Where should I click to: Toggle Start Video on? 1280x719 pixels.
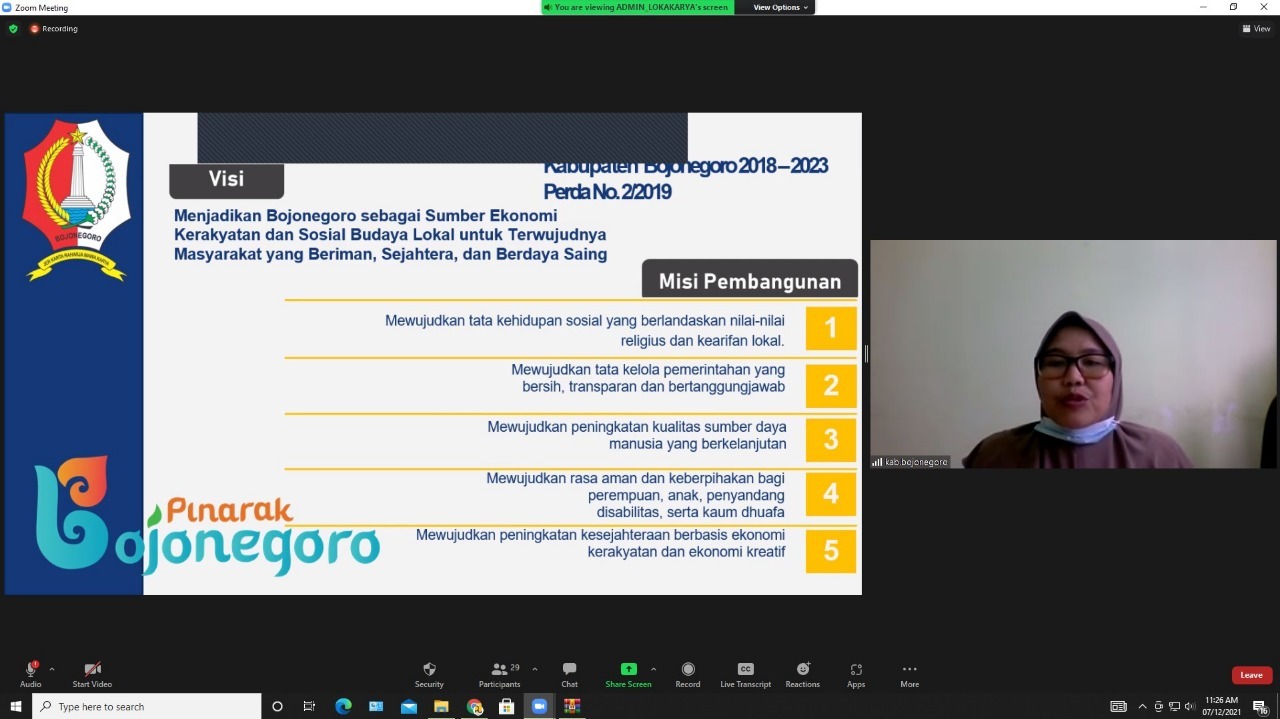91,672
